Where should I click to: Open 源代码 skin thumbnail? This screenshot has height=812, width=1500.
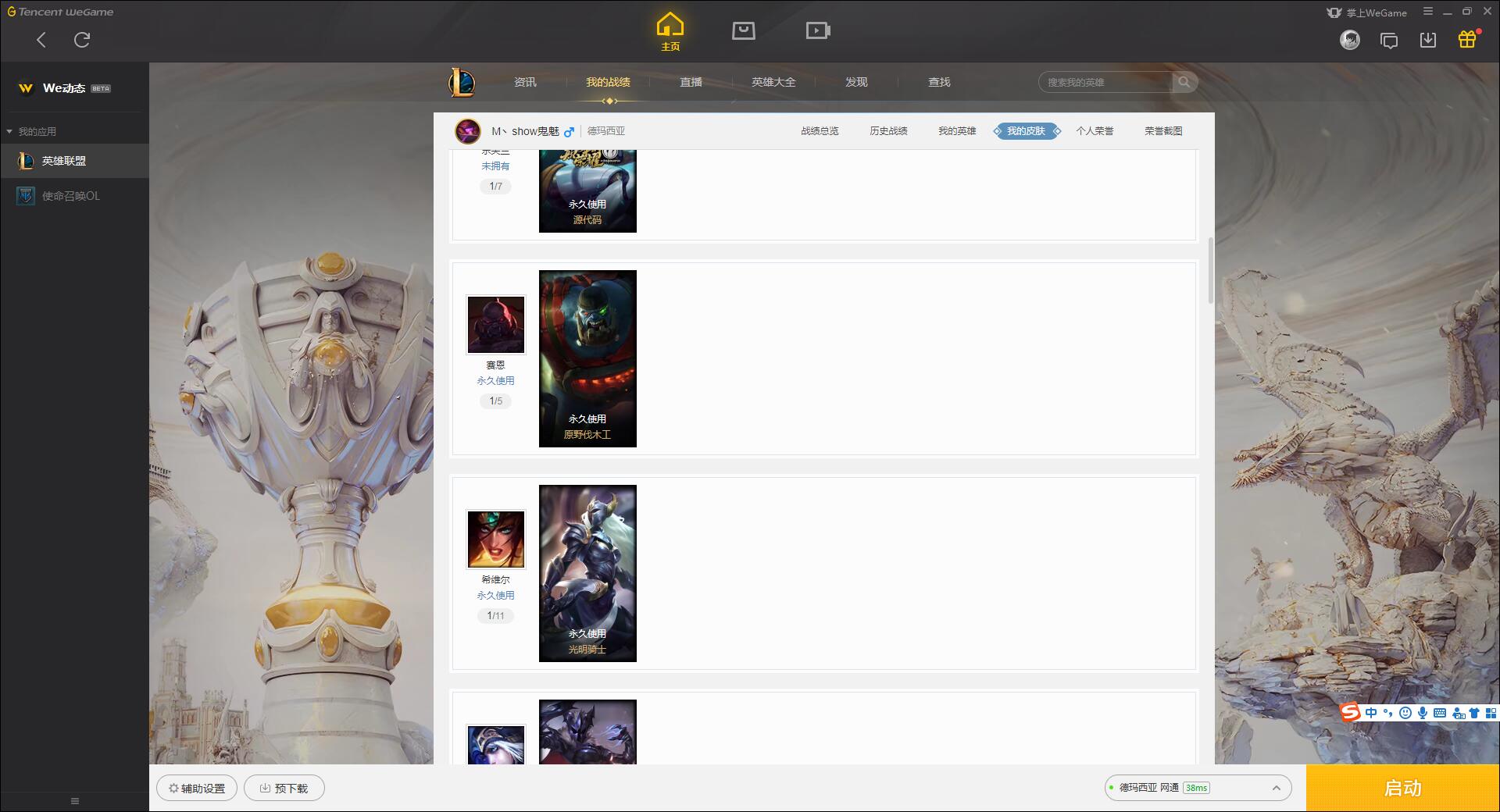tap(587, 191)
